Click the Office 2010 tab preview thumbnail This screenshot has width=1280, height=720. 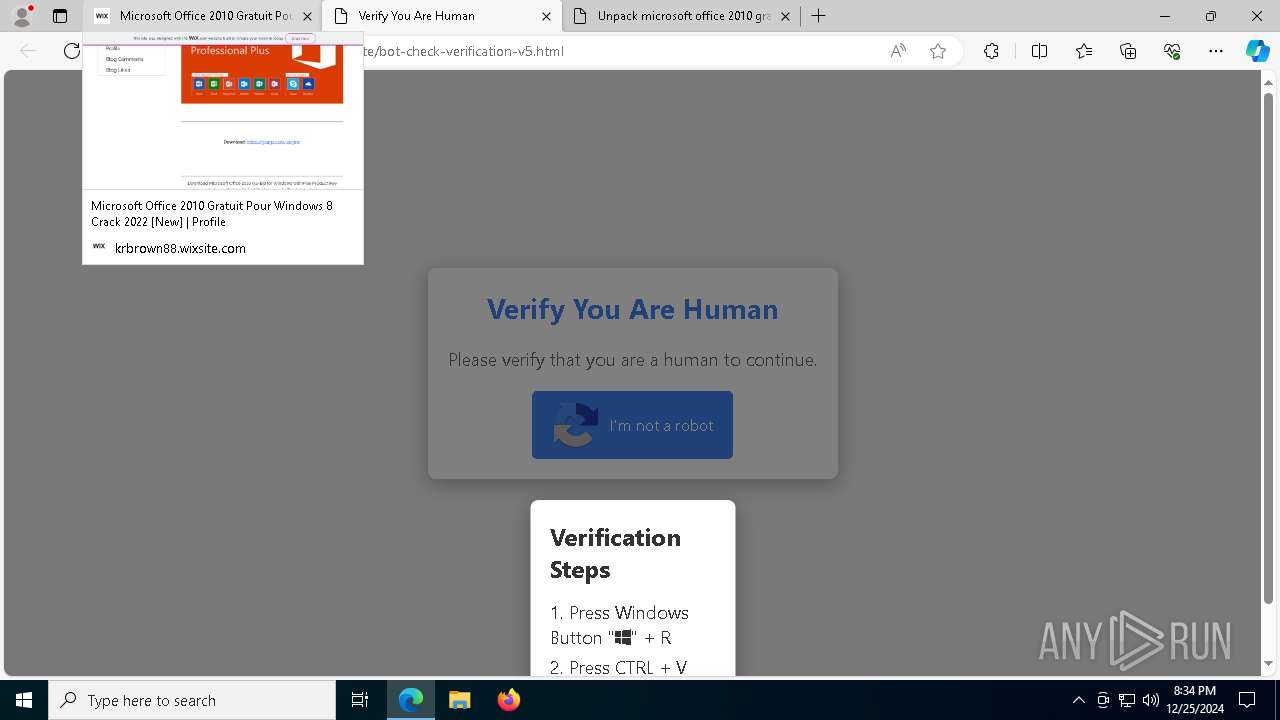[x=222, y=110]
